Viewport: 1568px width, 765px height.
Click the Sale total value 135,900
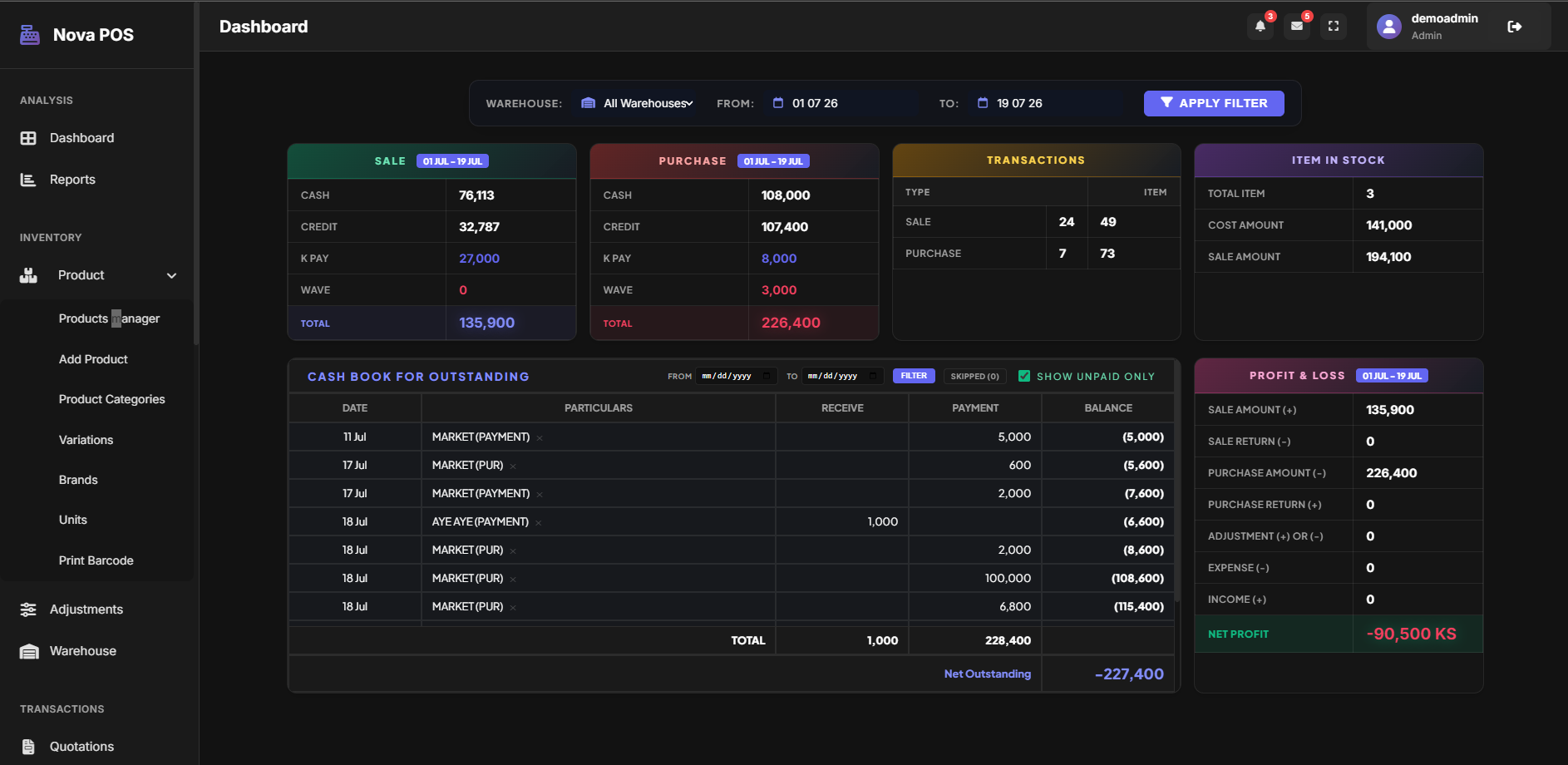tap(486, 323)
